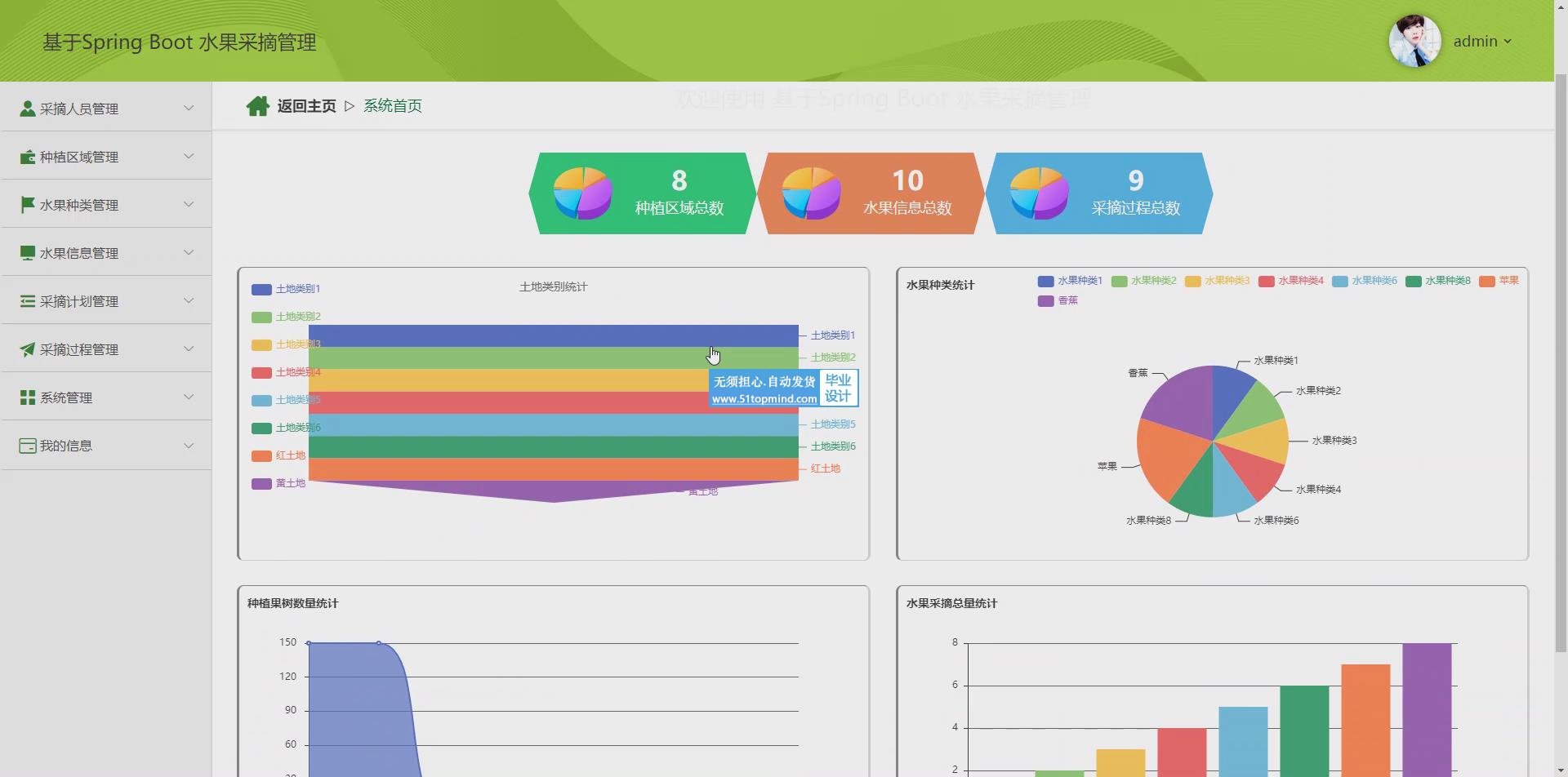Click the 返回主页 link
Viewport: 1568px width, 777px height.
306,106
